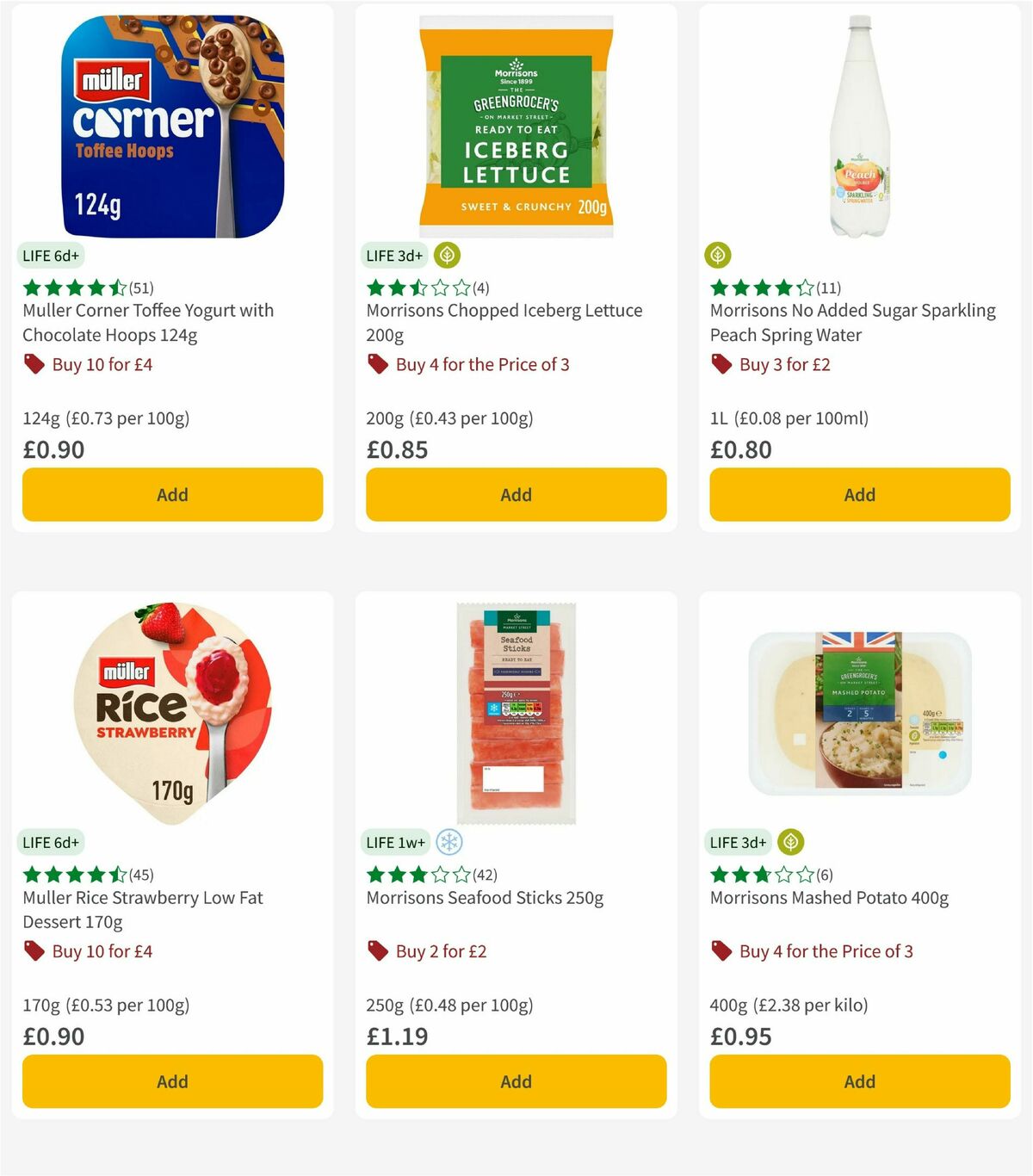Viewport: 1033px width, 1176px height.
Task: Click the offer tag icon beside Buy 3 for £2
Action: pos(721,364)
